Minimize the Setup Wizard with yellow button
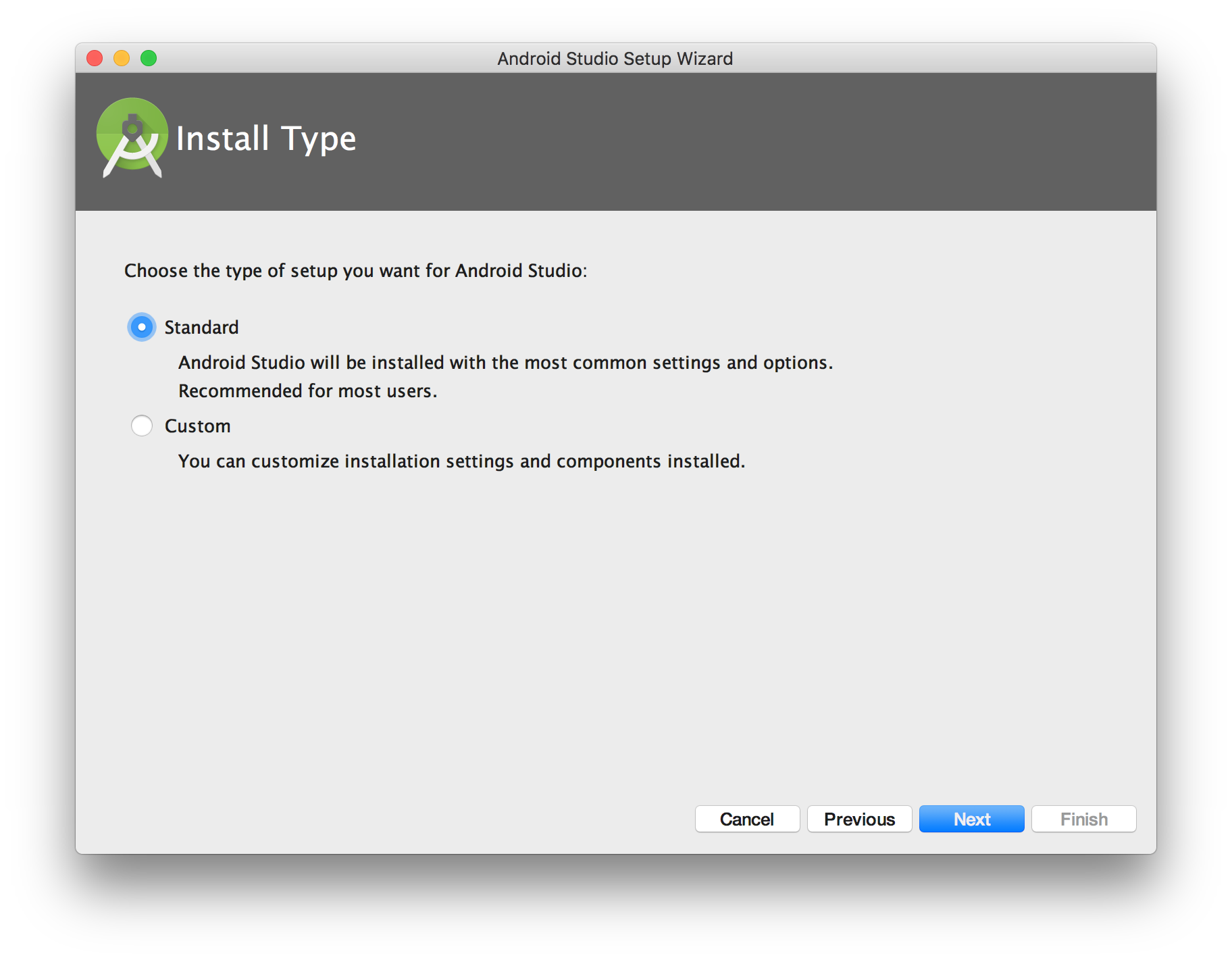 tap(122, 59)
